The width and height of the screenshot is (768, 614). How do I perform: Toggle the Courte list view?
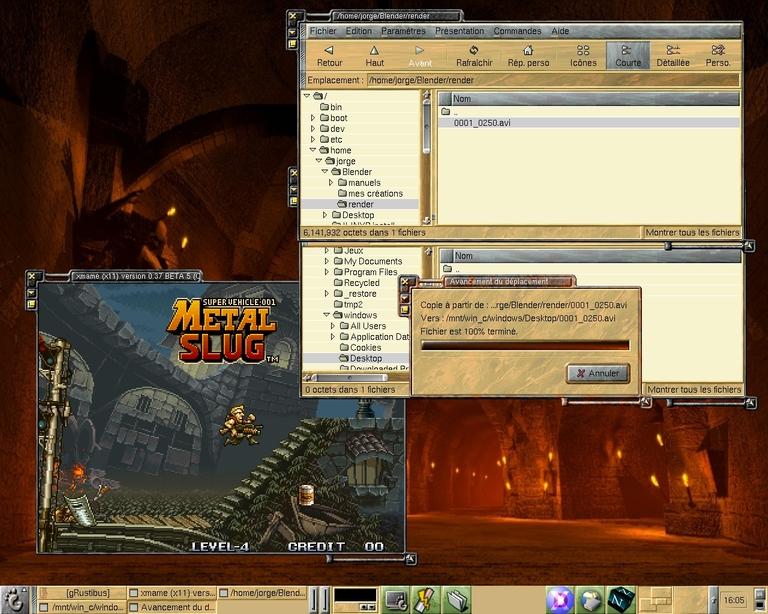(x=628, y=55)
